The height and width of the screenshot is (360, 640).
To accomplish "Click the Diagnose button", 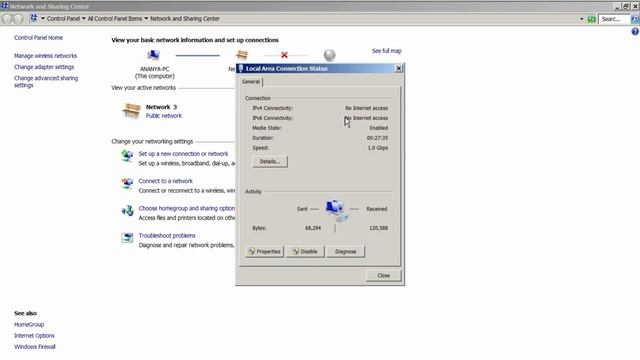I will [x=345, y=251].
